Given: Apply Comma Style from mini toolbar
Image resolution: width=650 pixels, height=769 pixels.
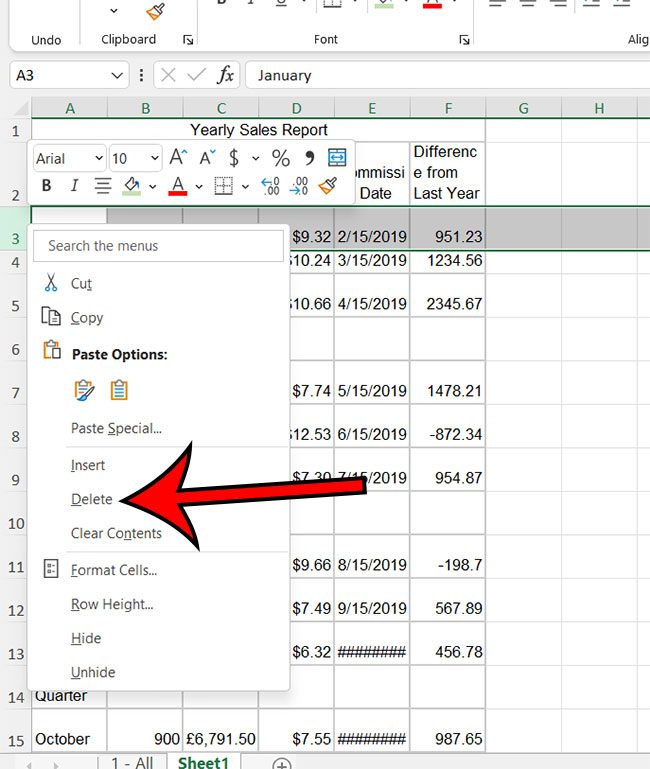Looking at the screenshot, I should [x=309, y=158].
